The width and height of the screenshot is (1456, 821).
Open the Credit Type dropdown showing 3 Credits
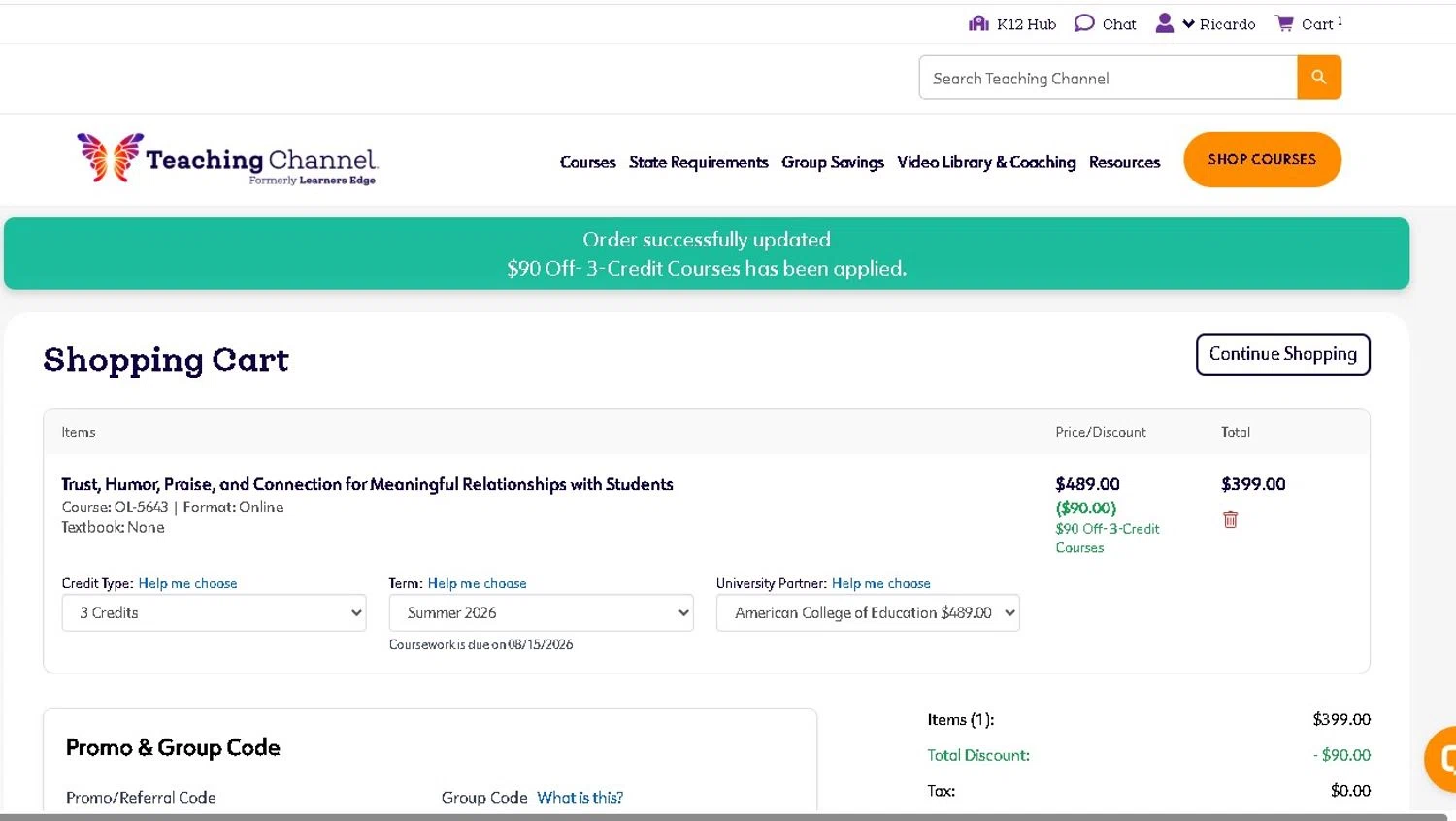214,612
